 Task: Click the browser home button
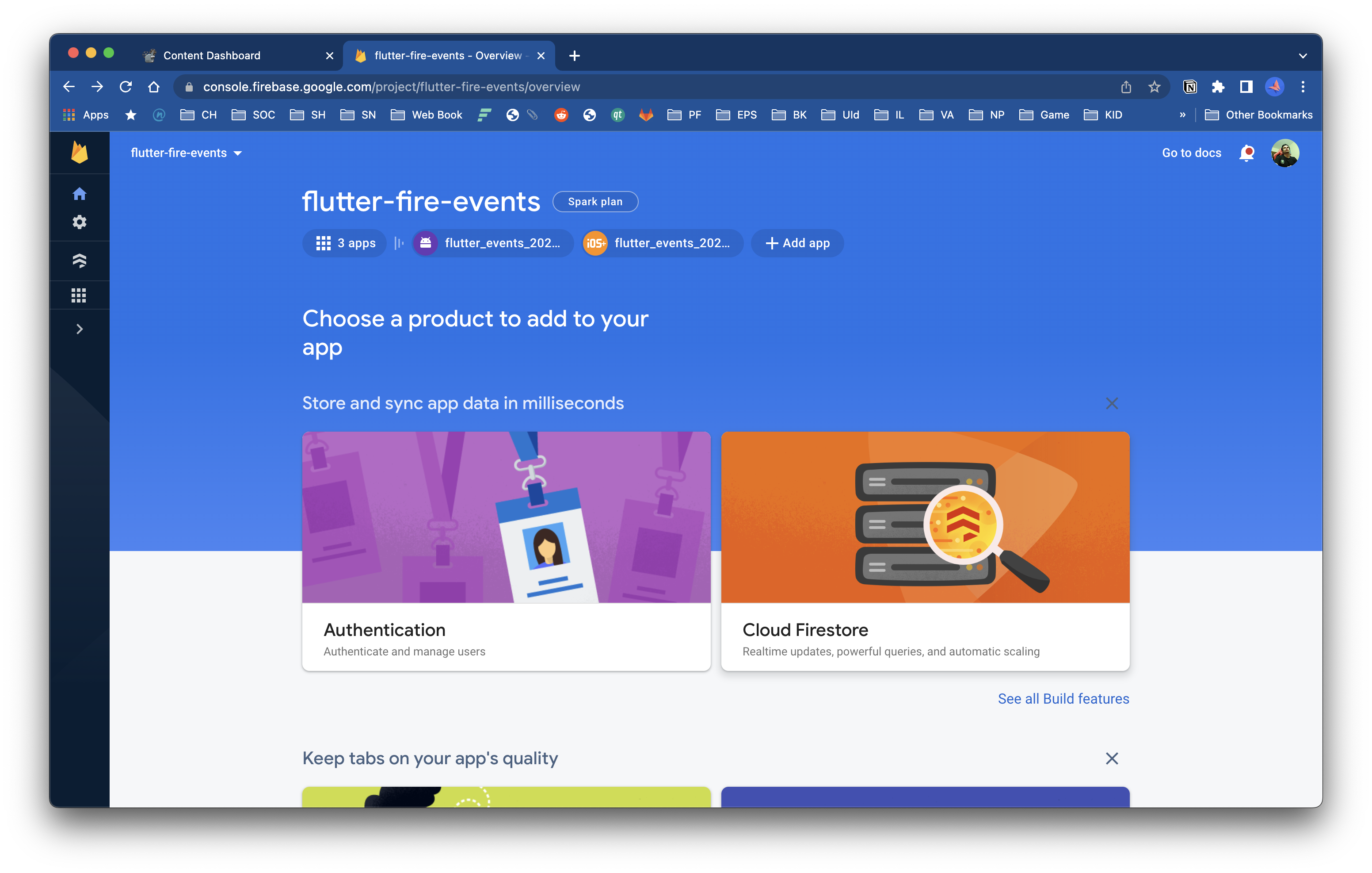click(154, 87)
